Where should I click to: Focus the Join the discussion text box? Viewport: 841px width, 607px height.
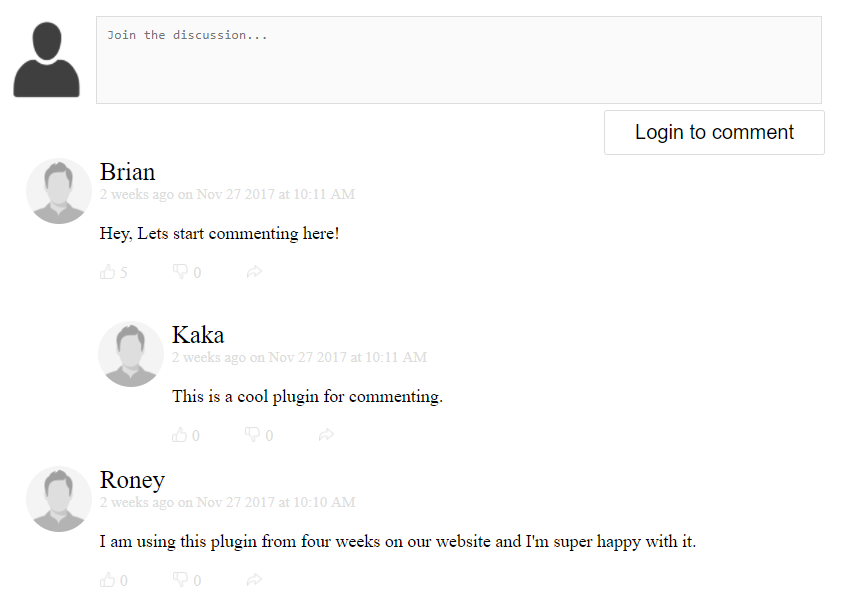[x=459, y=60]
